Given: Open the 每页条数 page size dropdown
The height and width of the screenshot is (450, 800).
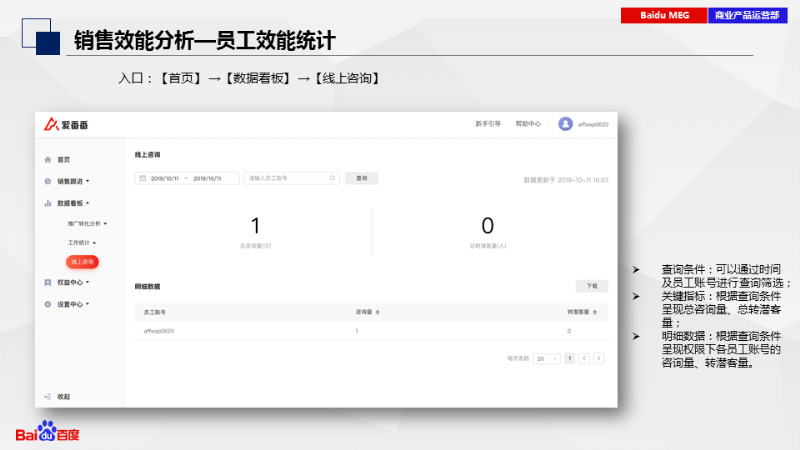Looking at the screenshot, I should click(x=546, y=358).
